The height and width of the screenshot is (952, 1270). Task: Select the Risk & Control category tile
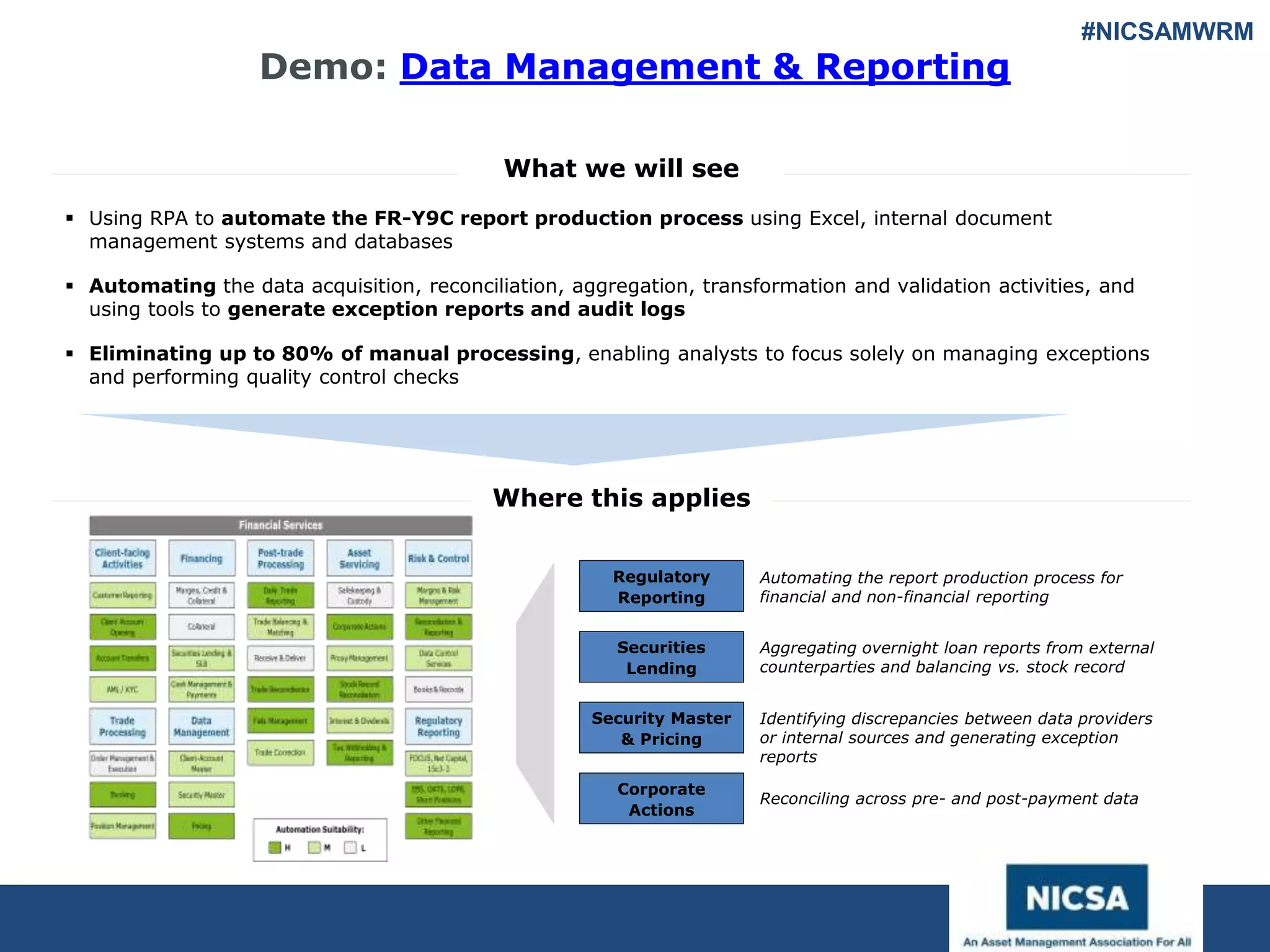point(438,558)
